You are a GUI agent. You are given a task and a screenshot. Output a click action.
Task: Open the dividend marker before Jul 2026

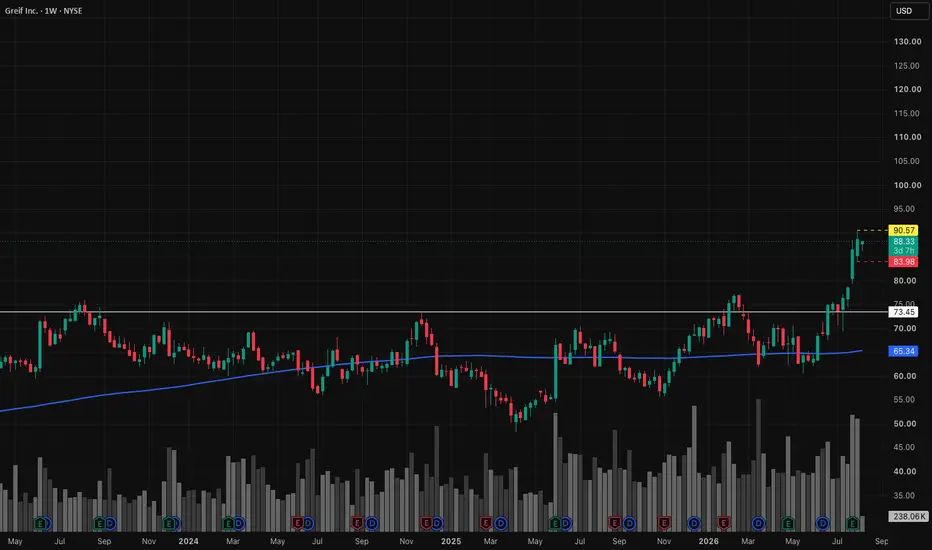(x=823, y=523)
